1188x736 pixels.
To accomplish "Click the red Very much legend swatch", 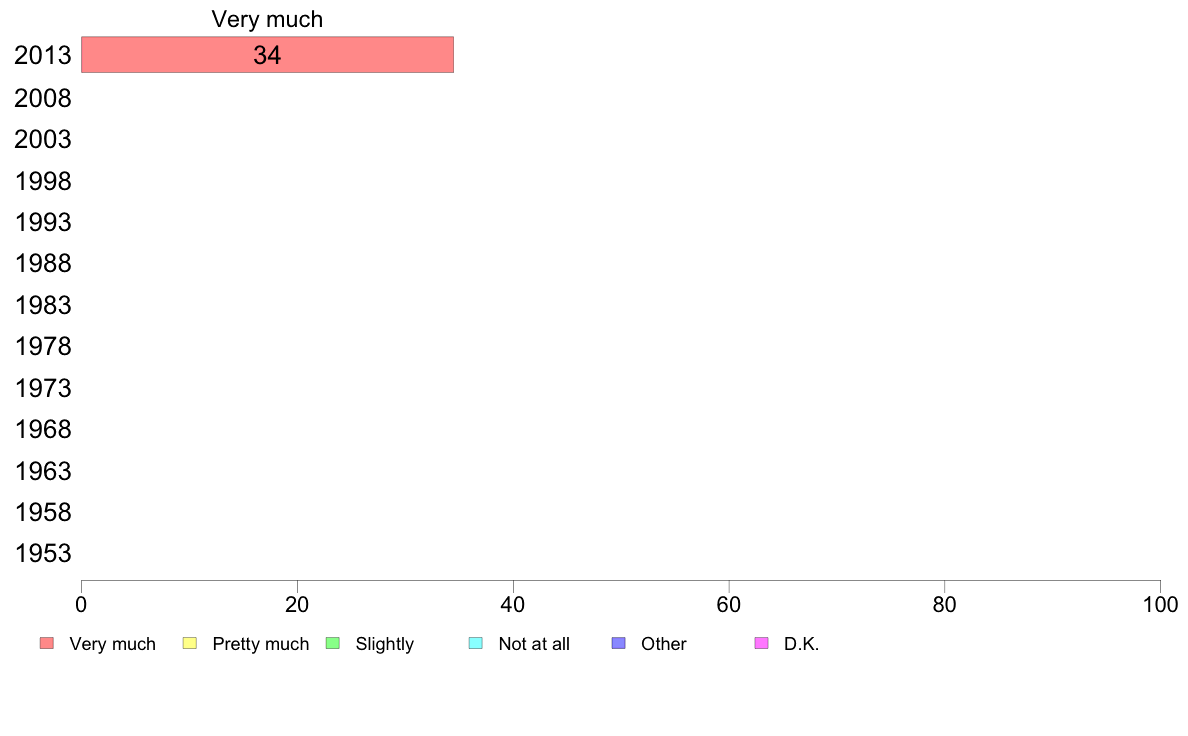I will pos(47,643).
